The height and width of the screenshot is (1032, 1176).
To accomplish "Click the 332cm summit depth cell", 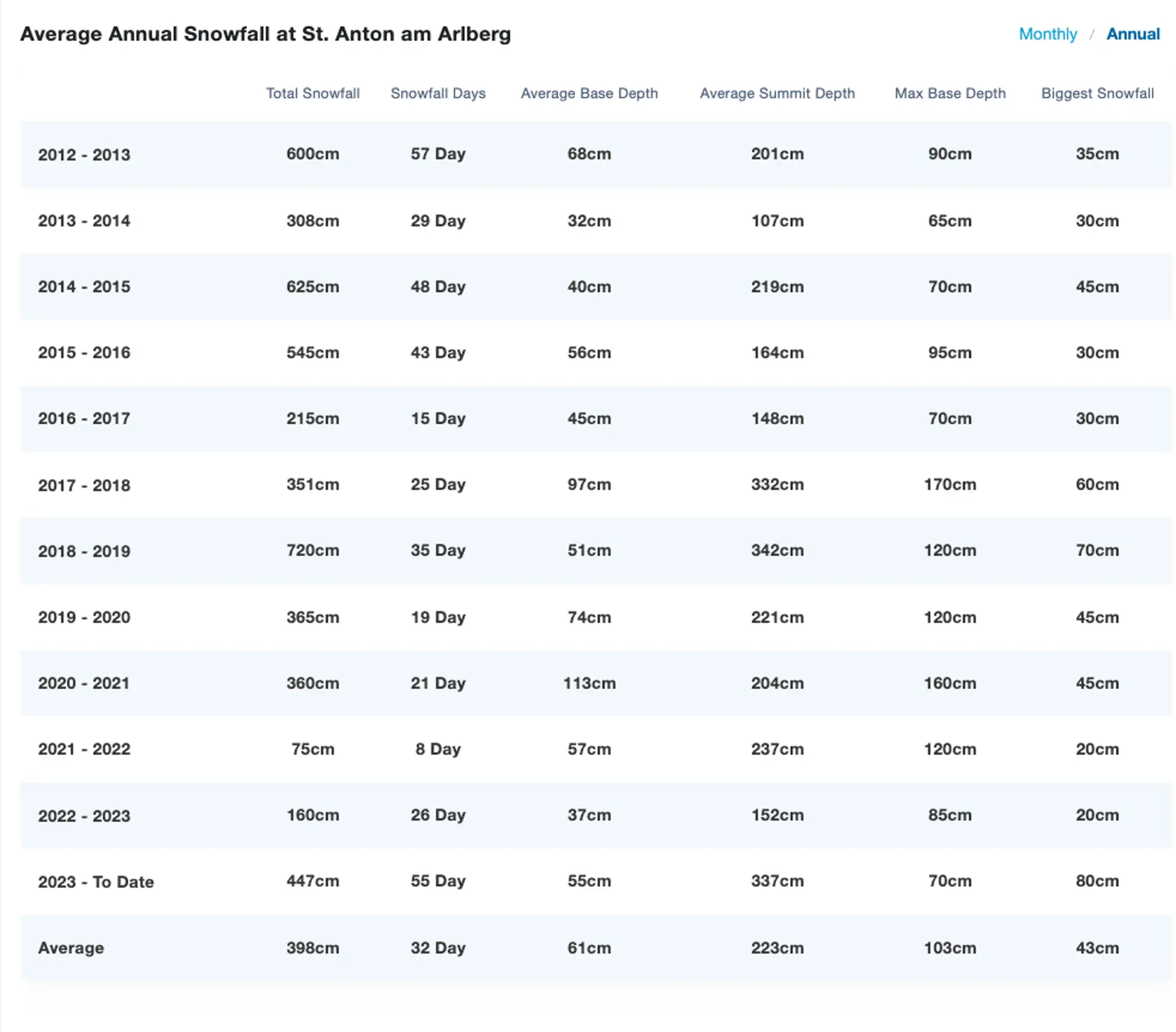I will [x=777, y=484].
